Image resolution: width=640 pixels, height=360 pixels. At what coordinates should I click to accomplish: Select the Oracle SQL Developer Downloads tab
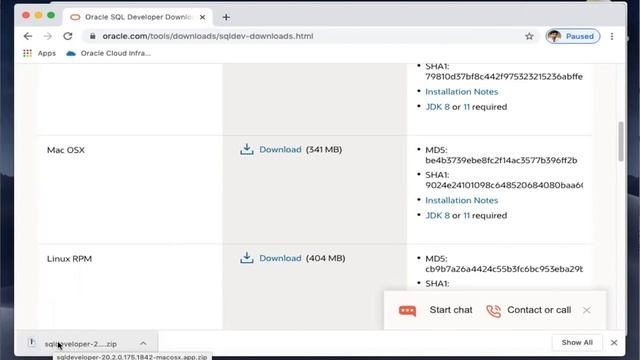[x=138, y=17]
